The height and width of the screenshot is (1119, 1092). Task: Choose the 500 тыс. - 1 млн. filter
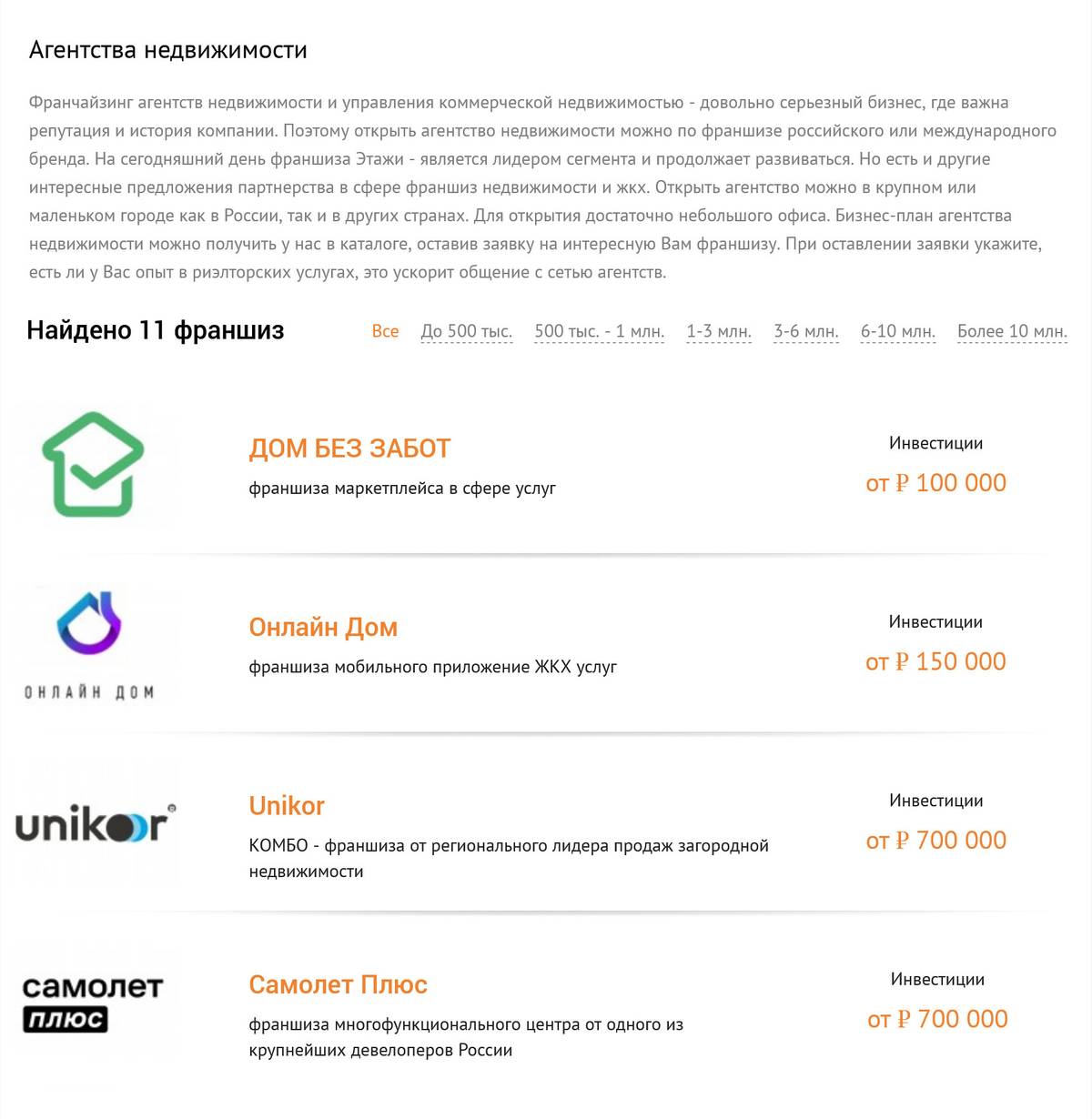pyautogui.click(x=600, y=331)
